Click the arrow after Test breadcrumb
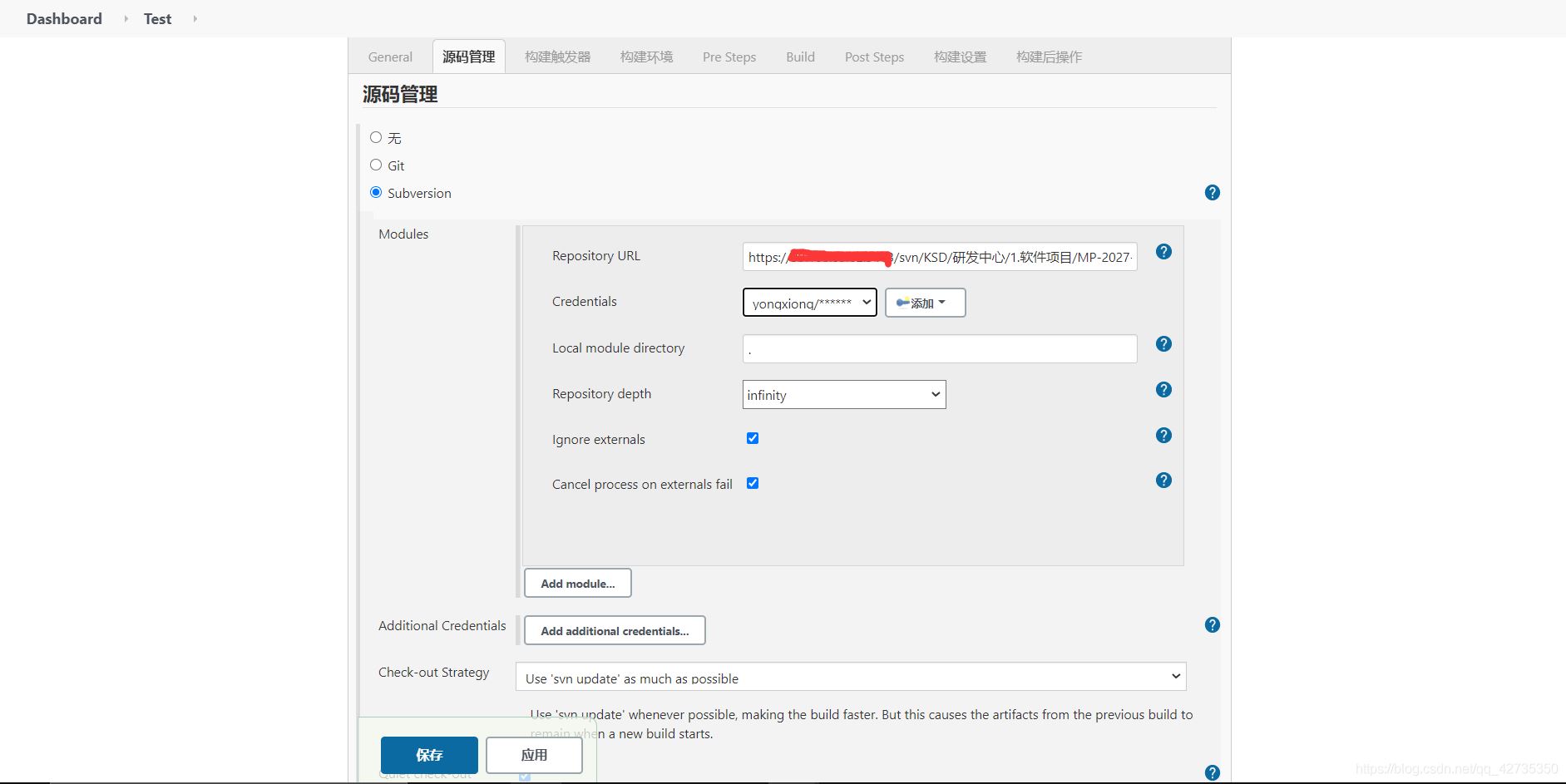1566x784 pixels. pos(195,18)
